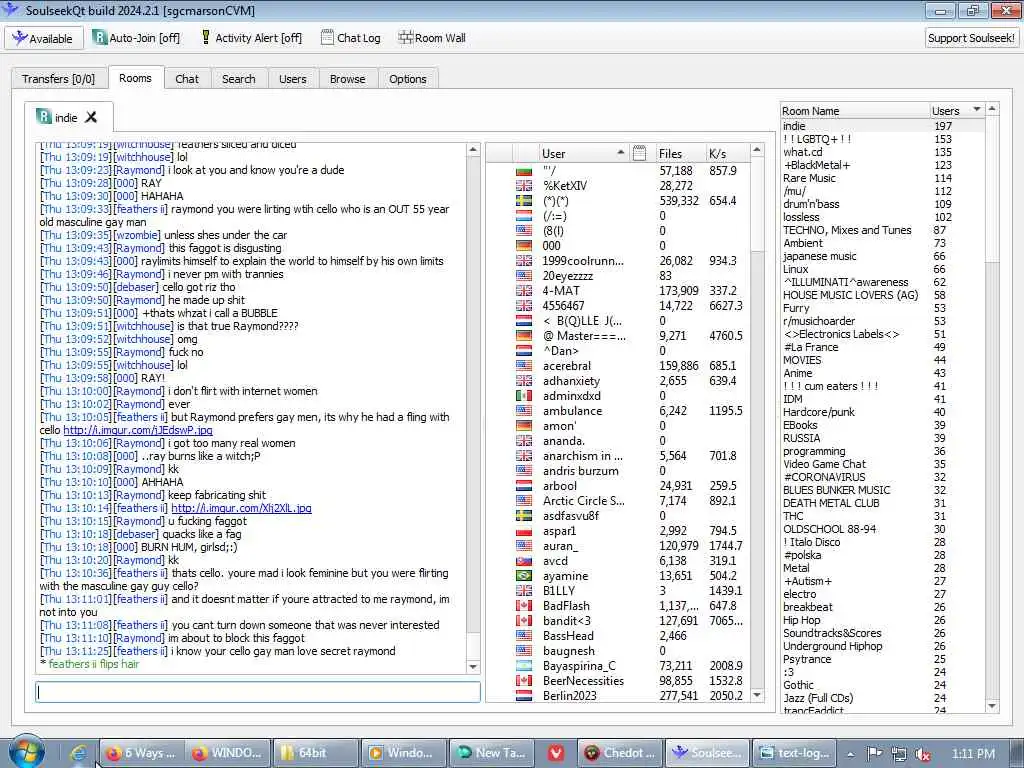Image resolution: width=1024 pixels, height=768 pixels.
Task: Click flag icon next to (*)(*)
Action: click(x=524, y=200)
